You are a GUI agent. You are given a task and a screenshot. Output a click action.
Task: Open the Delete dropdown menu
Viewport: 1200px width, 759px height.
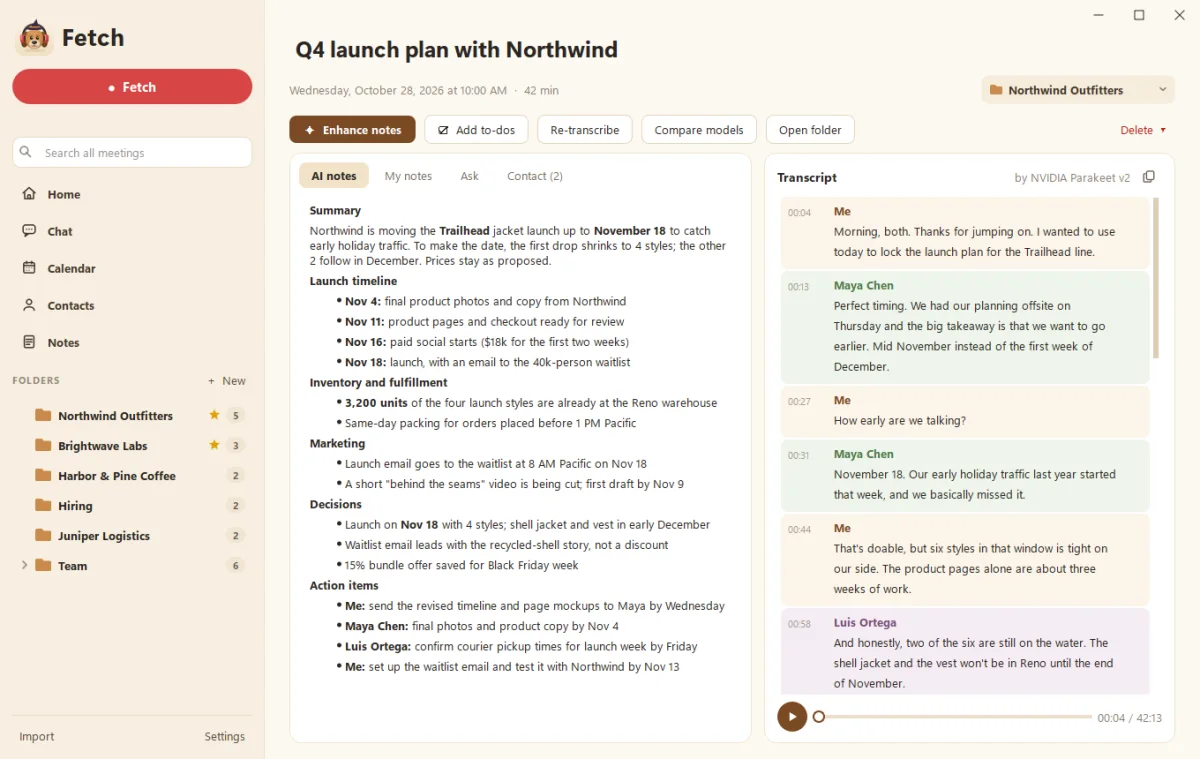[1143, 130]
